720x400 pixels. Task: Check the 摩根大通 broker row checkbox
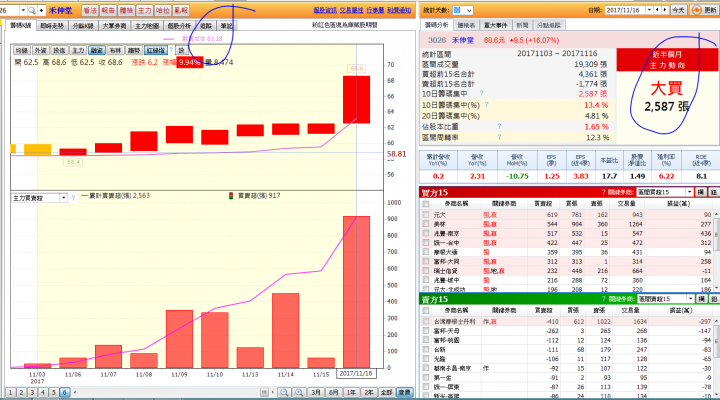pyautogui.click(x=426, y=252)
